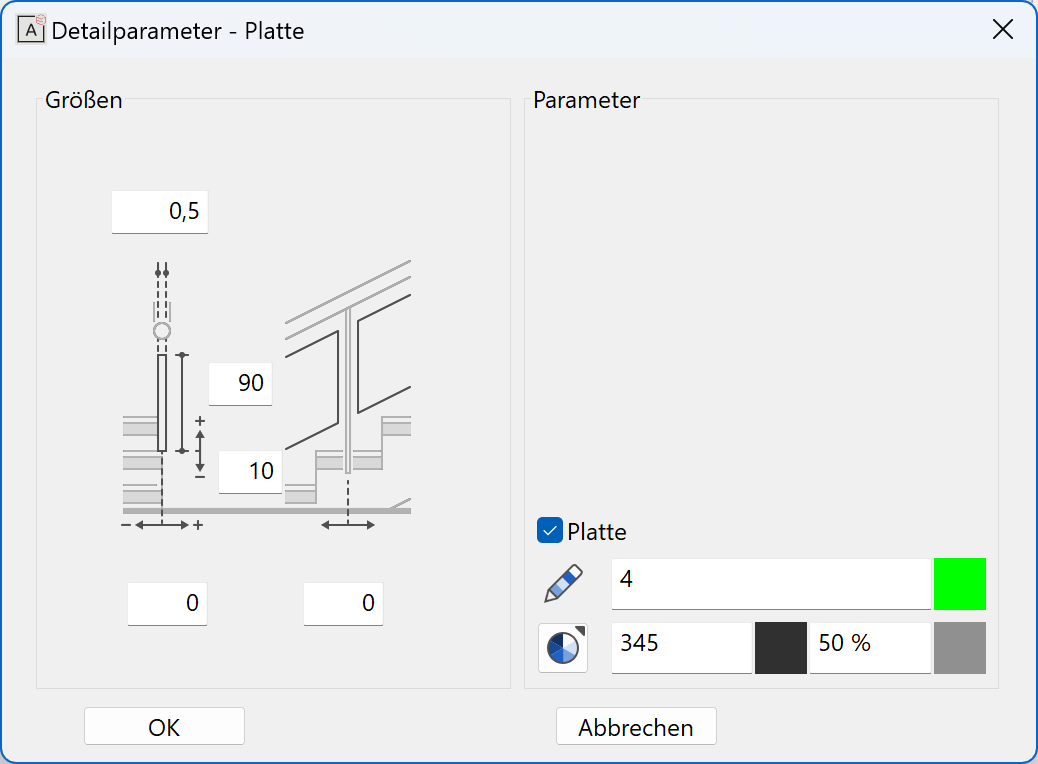Viewport: 1038px width, 764px height.
Task: Focus the pen number field showing 4
Action: tap(771, 583)
